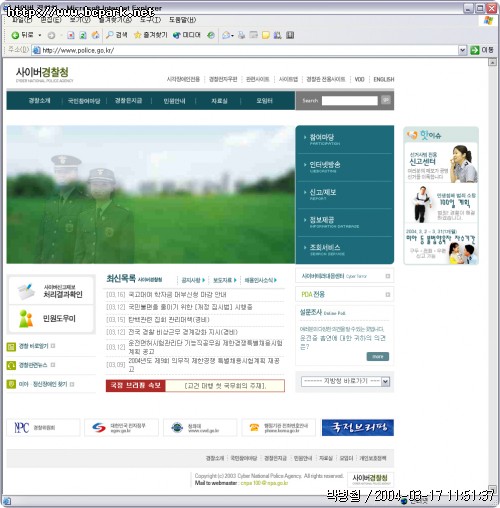Click green icon beside 미아·정신장애인 찾기
Image resolution: width=500 pixels, height=508 pixels.
coord(11,384)
